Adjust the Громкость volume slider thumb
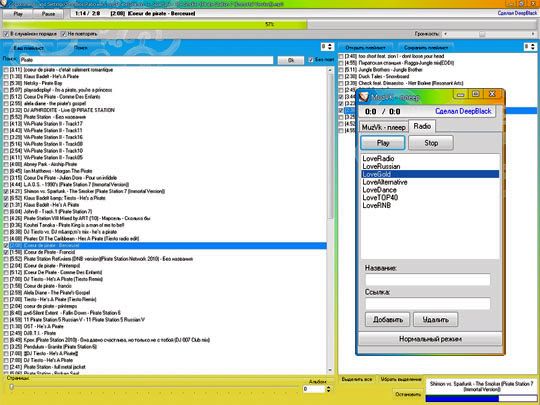 482,34
